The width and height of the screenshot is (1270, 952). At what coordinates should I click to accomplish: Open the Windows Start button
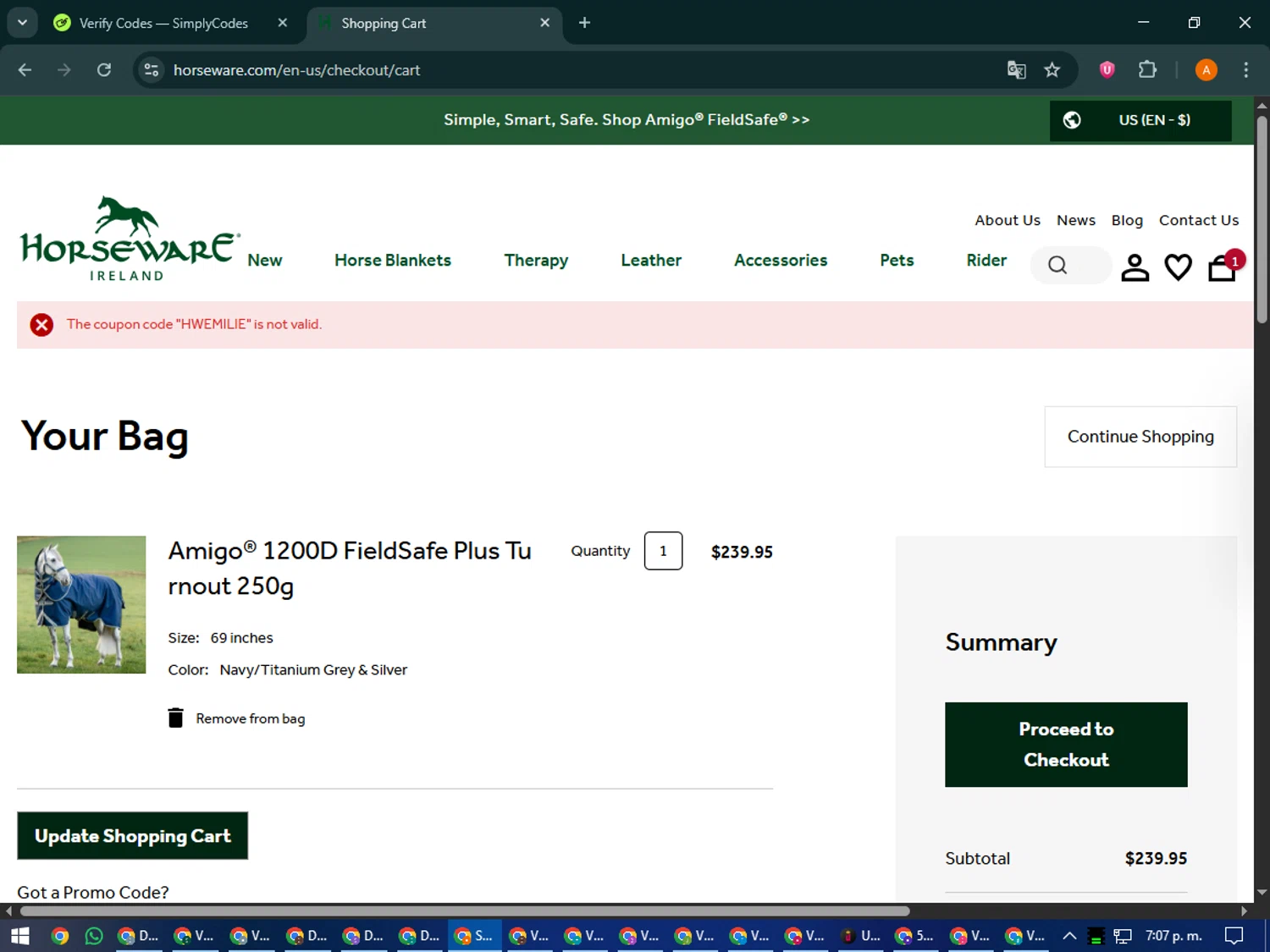(x=20, y=936)
